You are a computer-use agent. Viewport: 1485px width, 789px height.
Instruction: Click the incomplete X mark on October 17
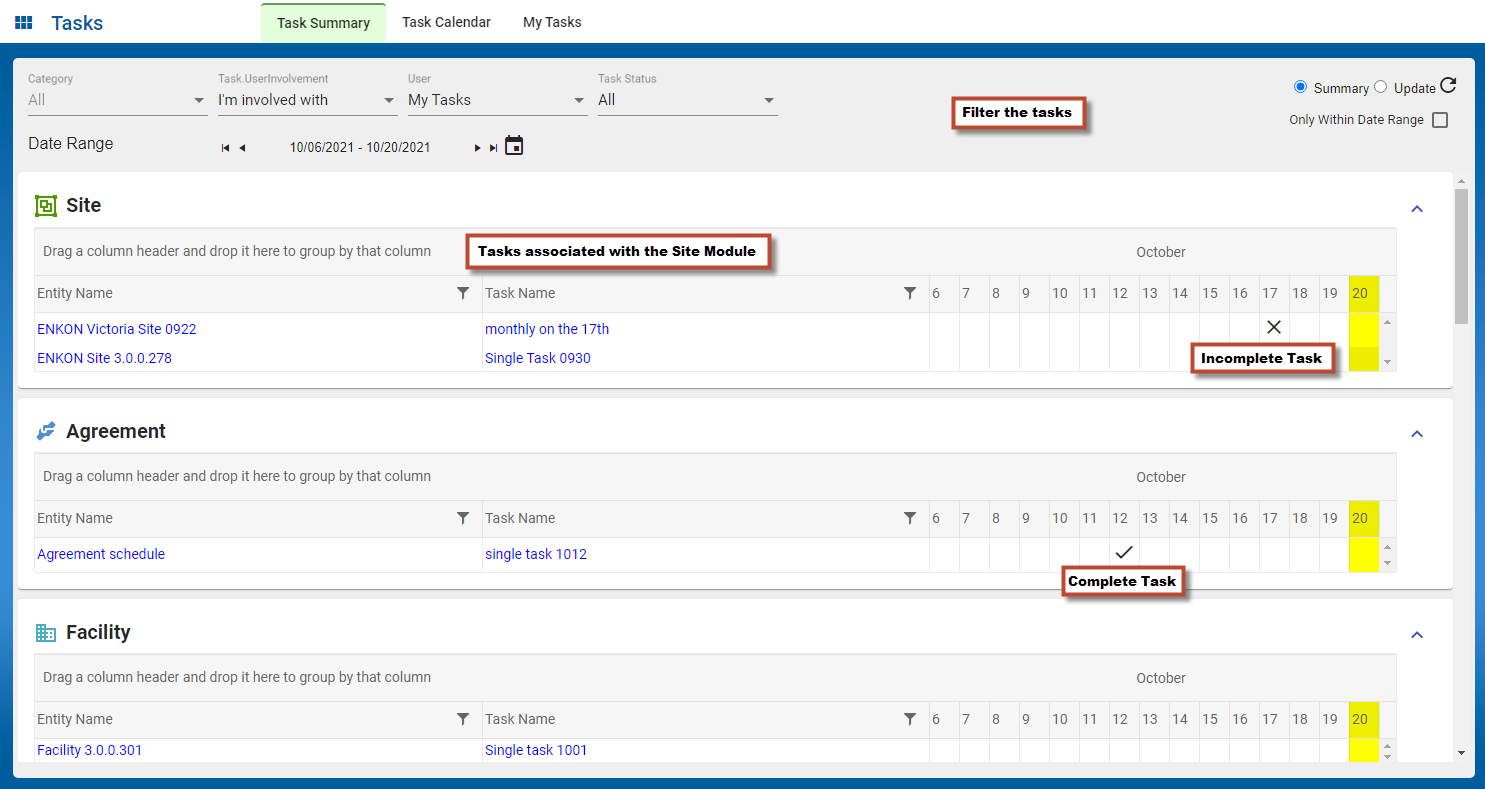(1273, 327)
